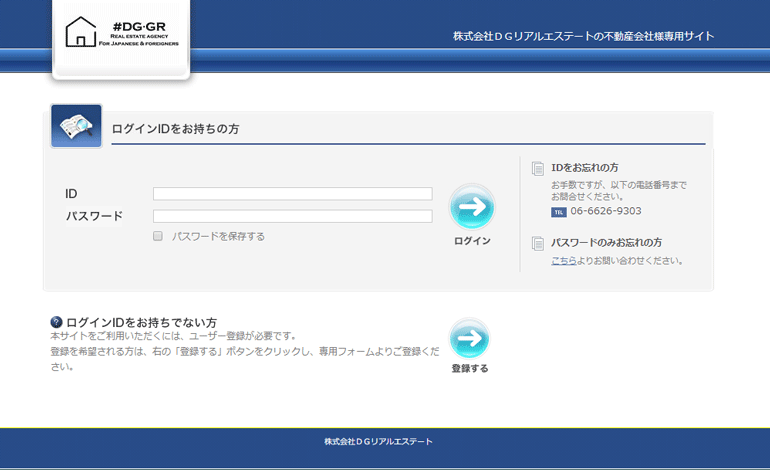The width and height of the screenshot is (770, 471).
Task: Click the text 本サイトをご利用いただくには、ユーザー登録が必要です。
Action: pyautogui.click(x=174, y=336)
